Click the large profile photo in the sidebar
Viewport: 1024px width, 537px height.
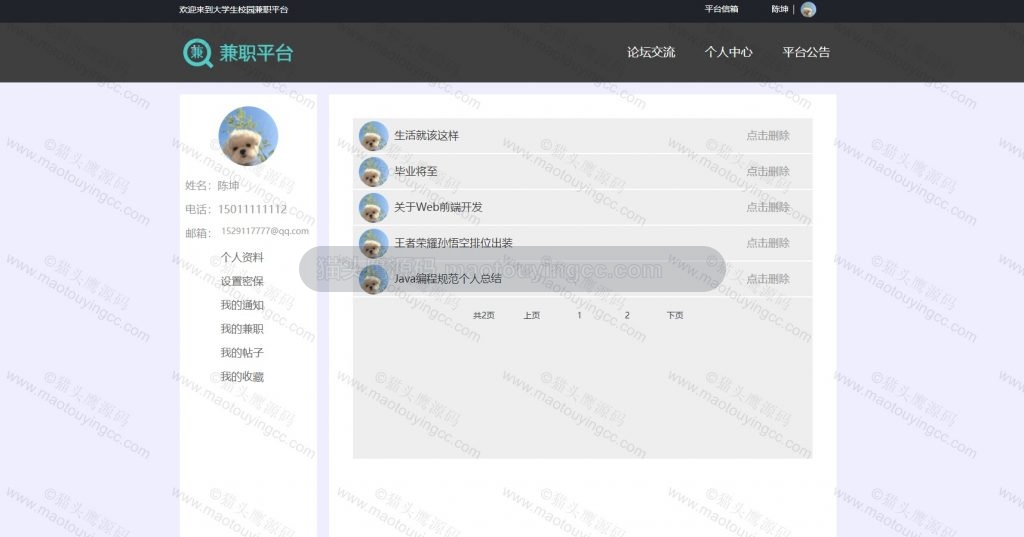tap(248, 136)
